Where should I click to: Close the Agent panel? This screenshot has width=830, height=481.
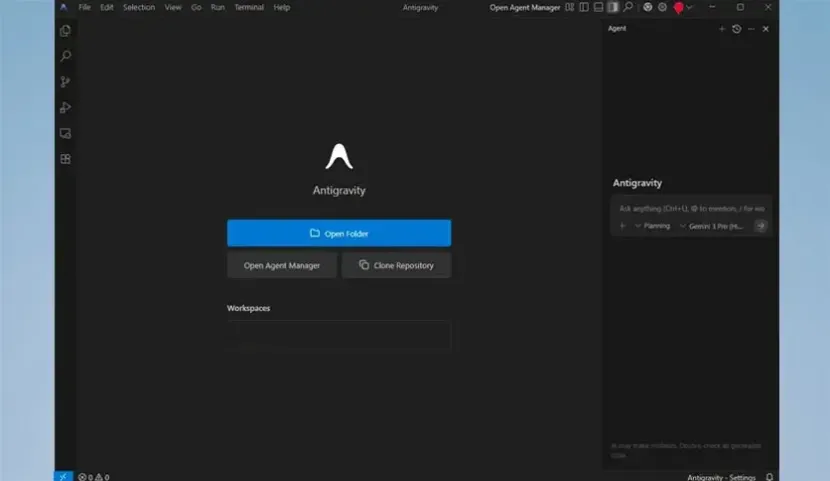click(x=765, y=29)
